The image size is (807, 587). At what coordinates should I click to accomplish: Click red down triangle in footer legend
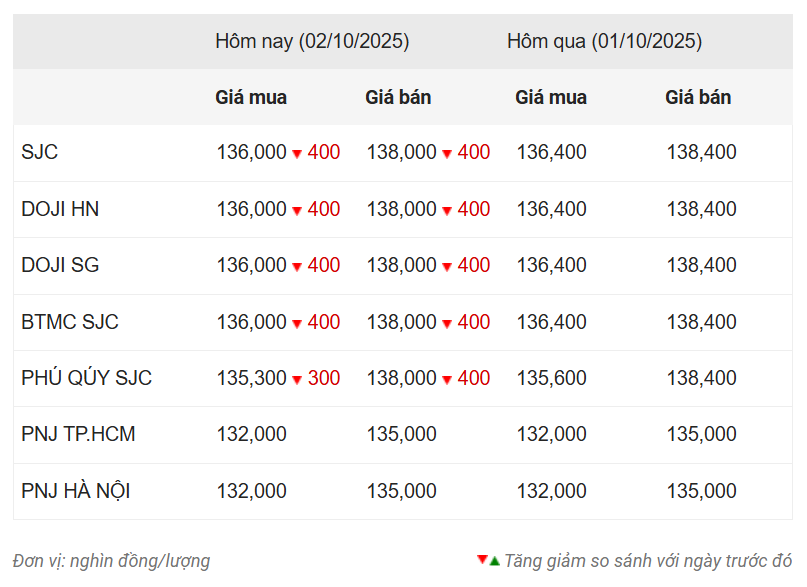point(482,559)
